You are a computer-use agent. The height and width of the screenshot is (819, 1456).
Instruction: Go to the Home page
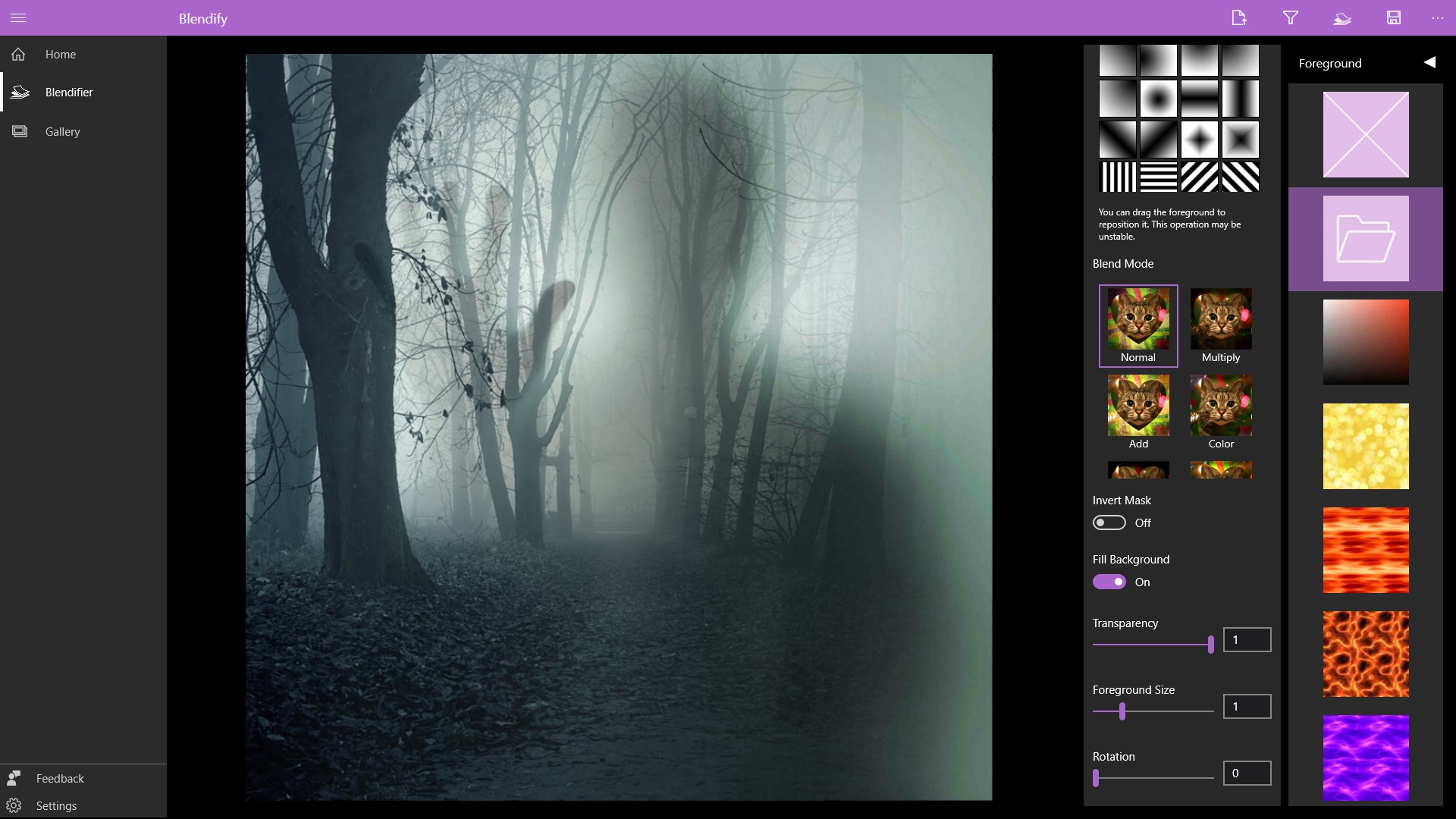pyautogui.click(x=60, y=55)
